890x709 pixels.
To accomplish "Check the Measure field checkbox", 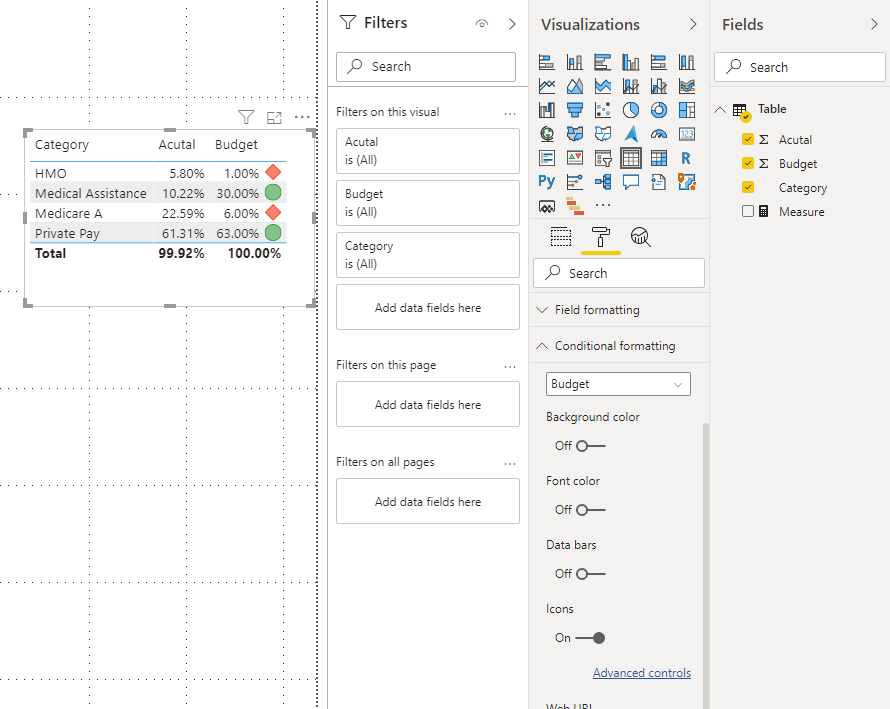I will pos(748,211).
